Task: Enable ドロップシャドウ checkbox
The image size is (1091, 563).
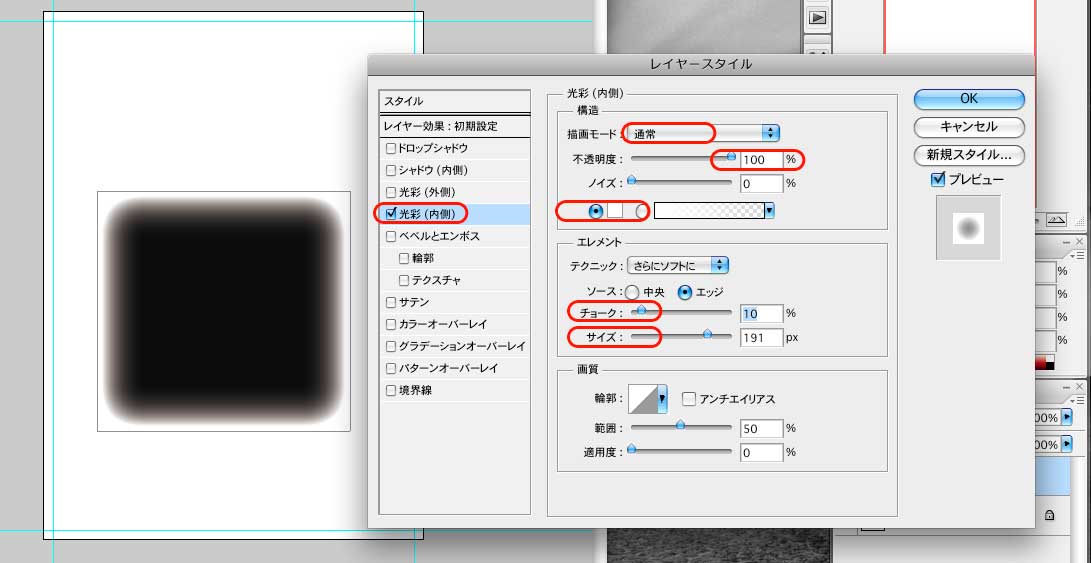Action: 392,148
